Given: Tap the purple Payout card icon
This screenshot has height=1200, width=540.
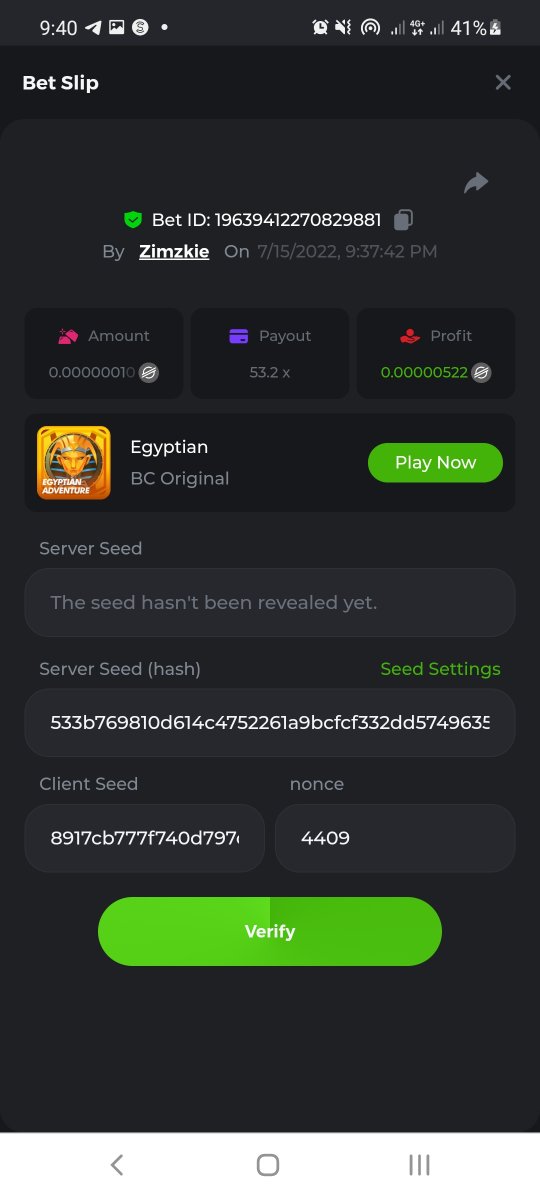Looking at the screenshot, I should coord(238,336).
